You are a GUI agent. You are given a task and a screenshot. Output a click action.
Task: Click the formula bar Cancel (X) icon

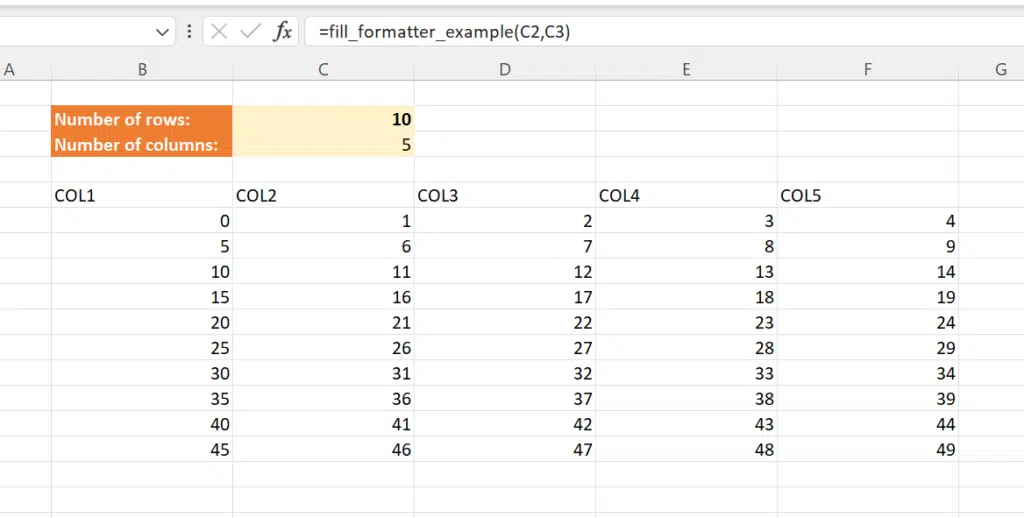(219, 32)
